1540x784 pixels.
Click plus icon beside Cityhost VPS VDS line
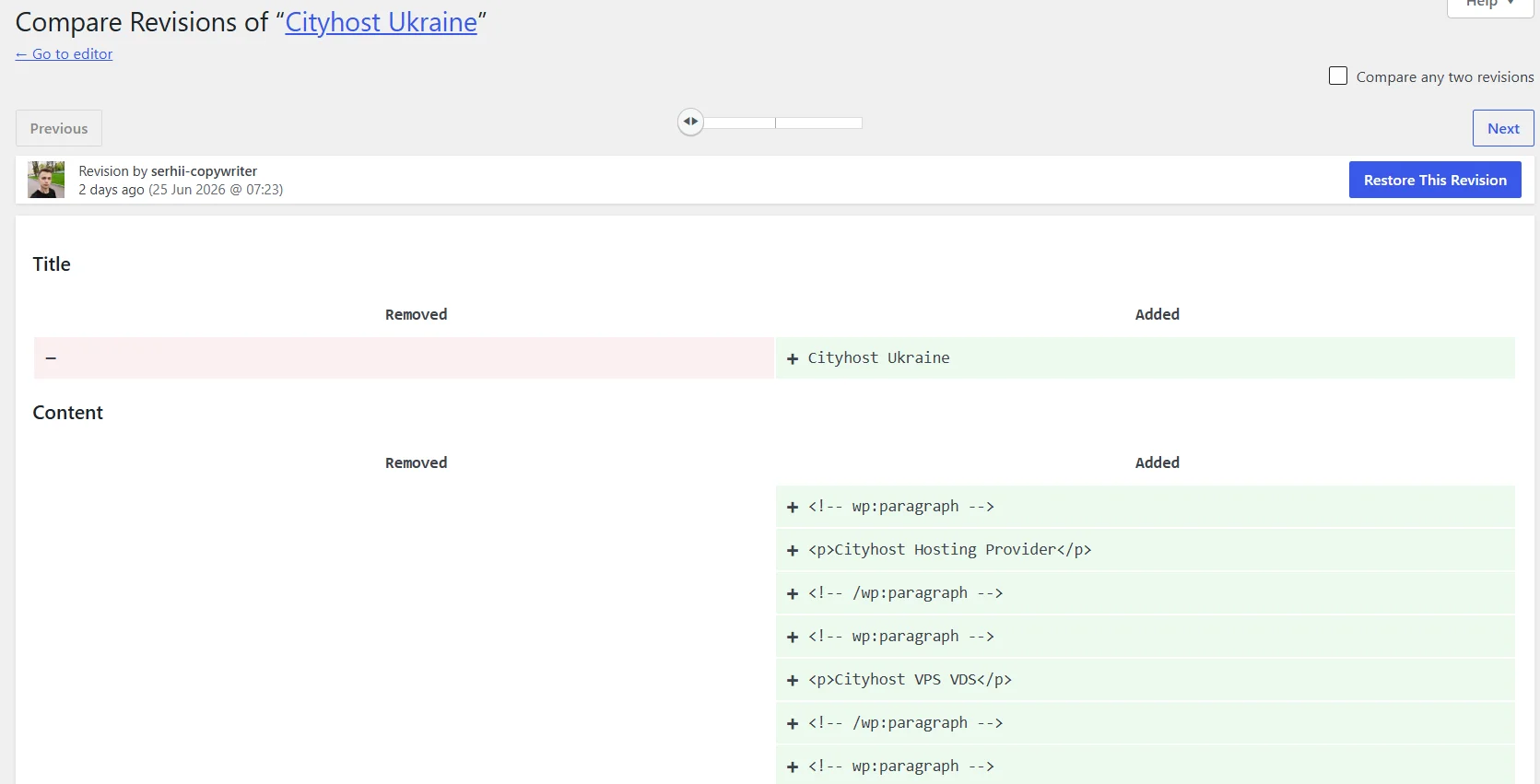tap(792, 680)
